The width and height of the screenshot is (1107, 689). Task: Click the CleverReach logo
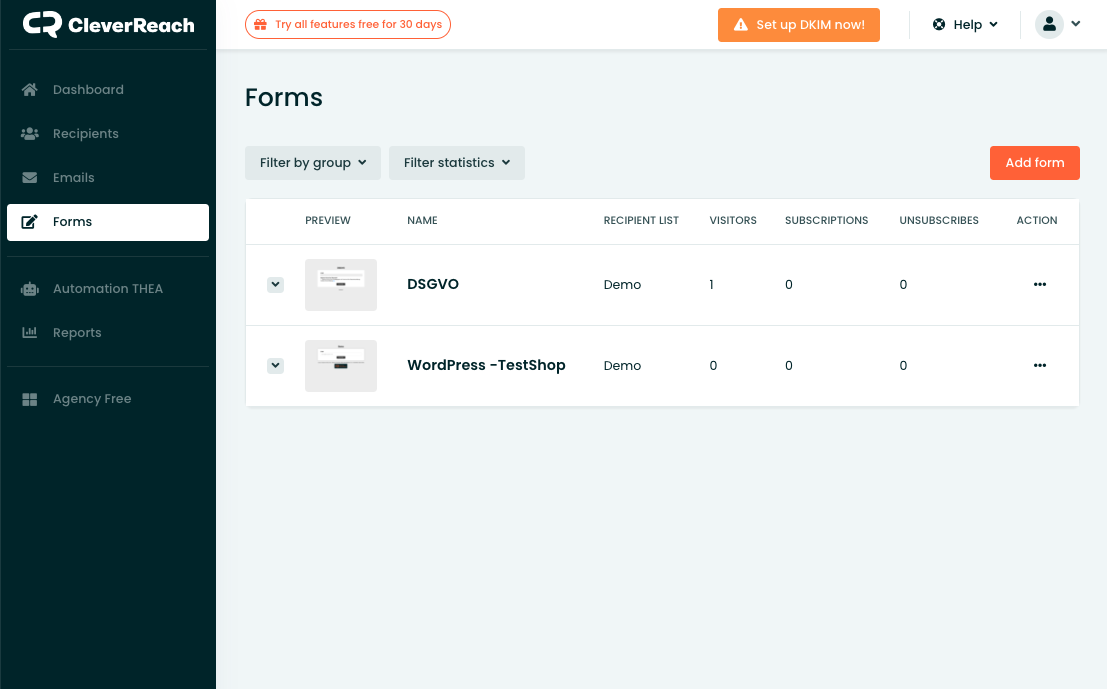108,24
